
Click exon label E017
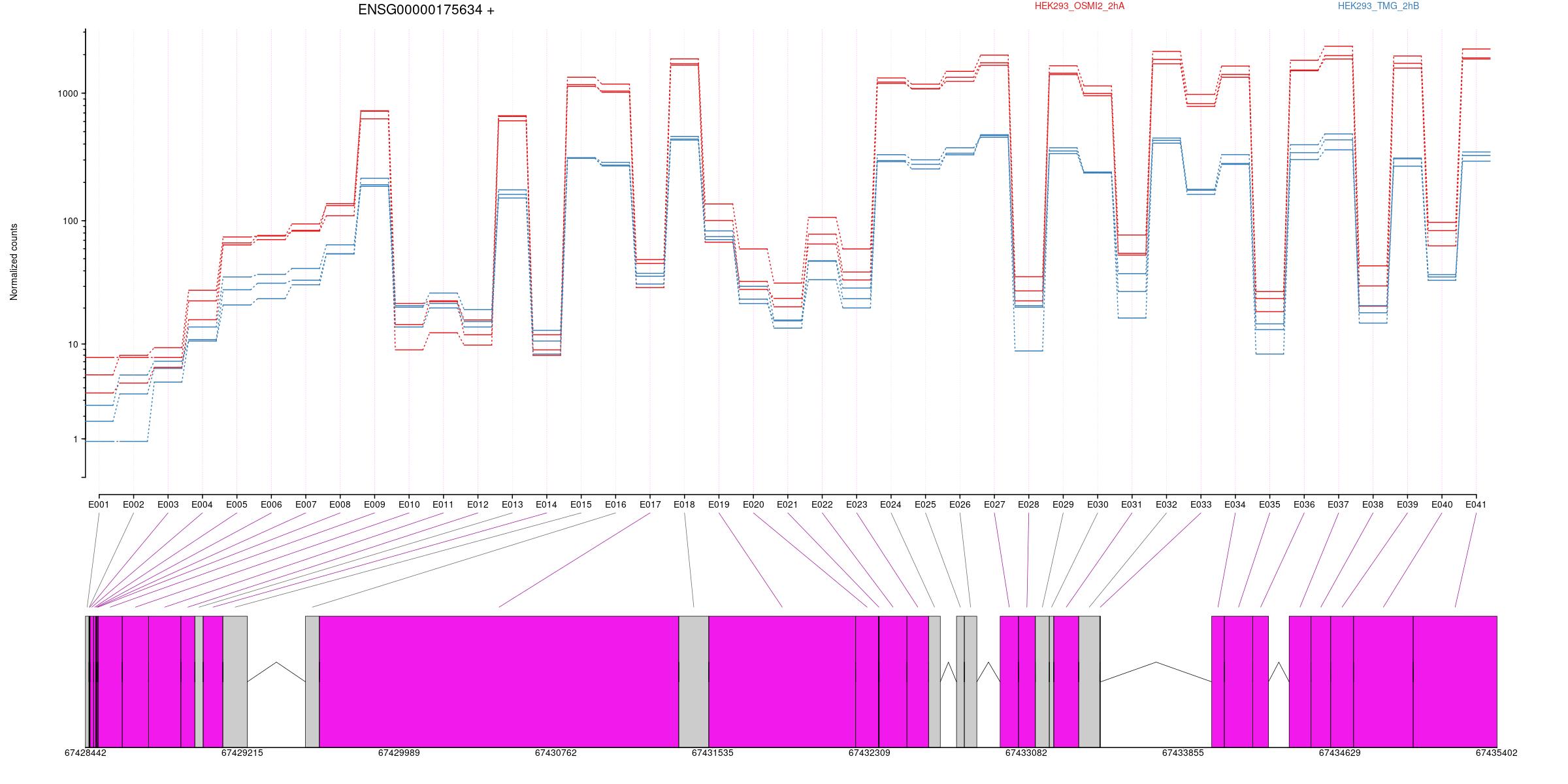click(650, 504)
